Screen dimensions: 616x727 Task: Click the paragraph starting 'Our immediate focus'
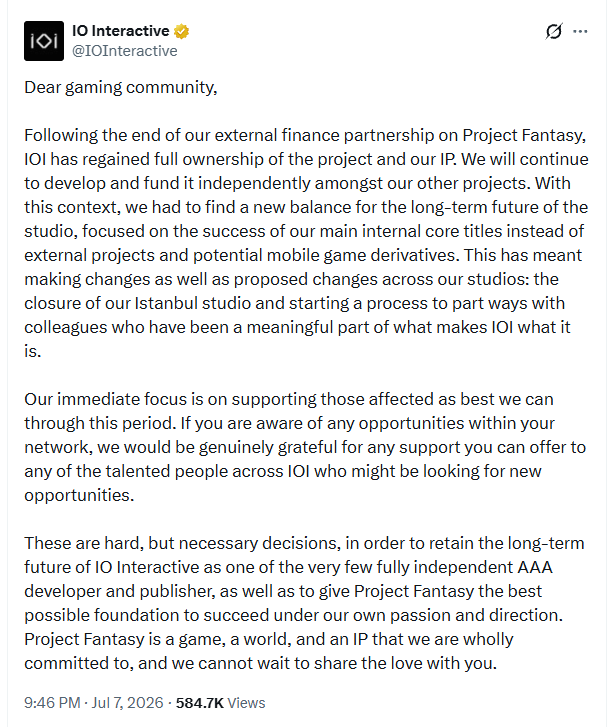pyautogui.click(x=305, y=447)
